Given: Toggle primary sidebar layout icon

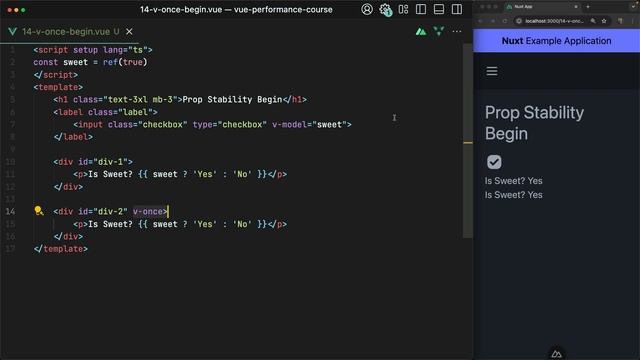Looking at the screenshot, I should [x=421, y=9].
